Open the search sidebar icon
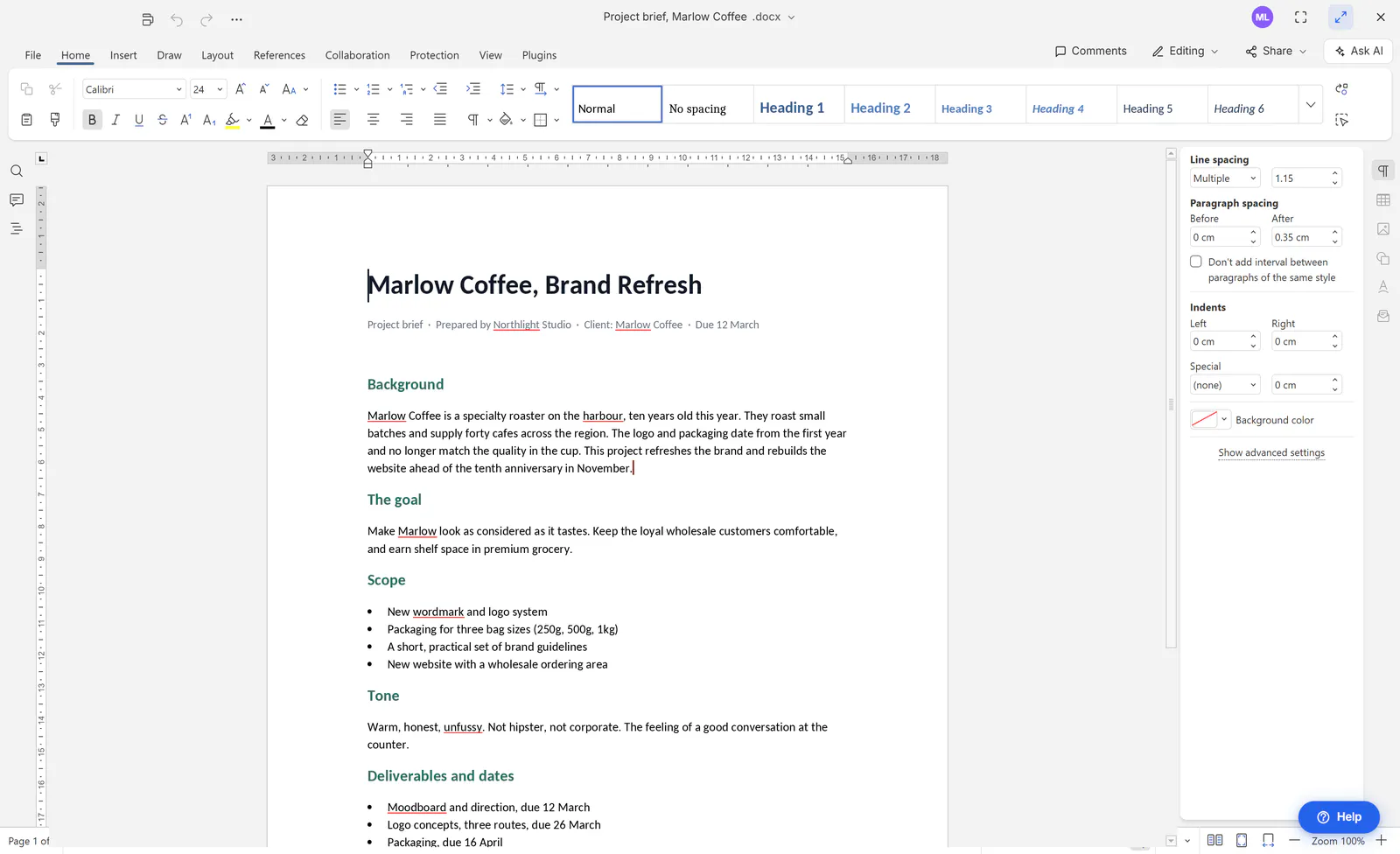The width and height of the screenshot is (1400, 854). 17,171
